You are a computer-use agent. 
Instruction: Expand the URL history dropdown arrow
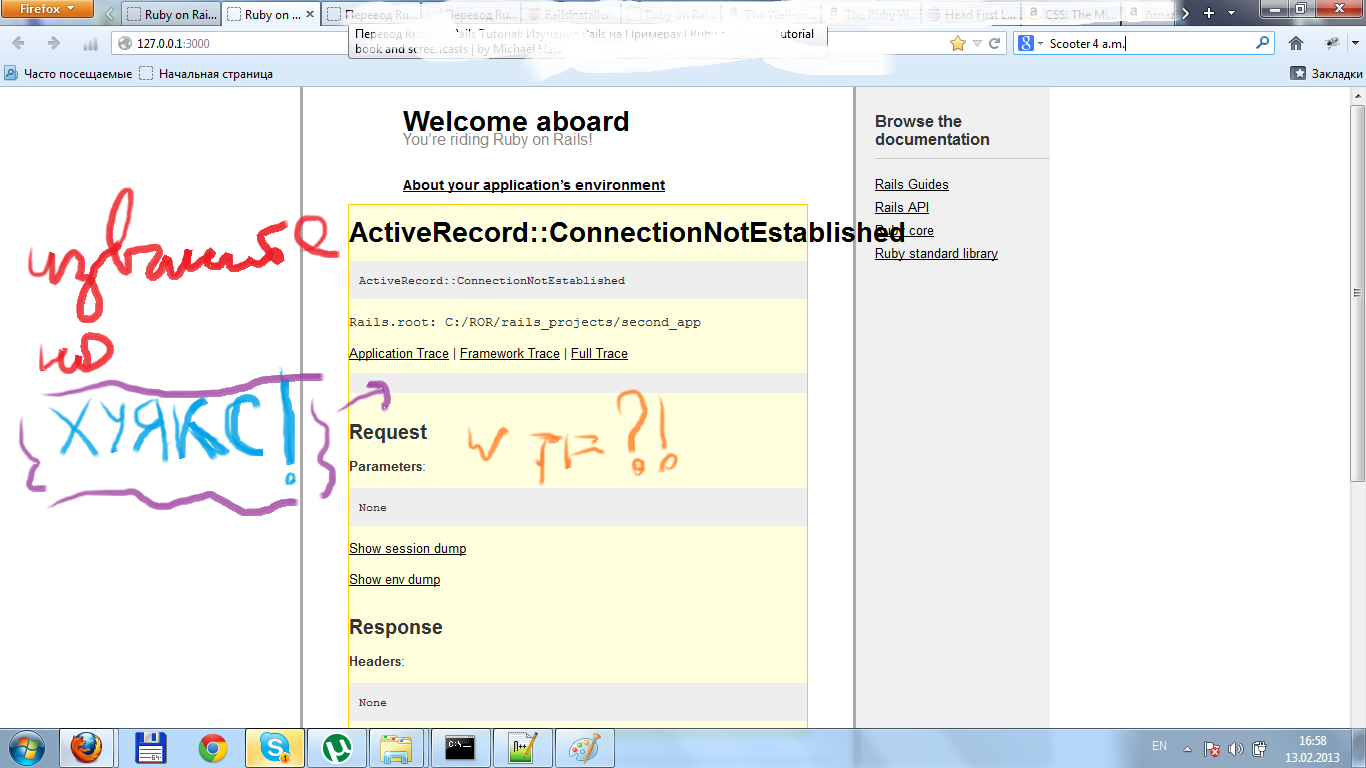click(x=976, y=43)
